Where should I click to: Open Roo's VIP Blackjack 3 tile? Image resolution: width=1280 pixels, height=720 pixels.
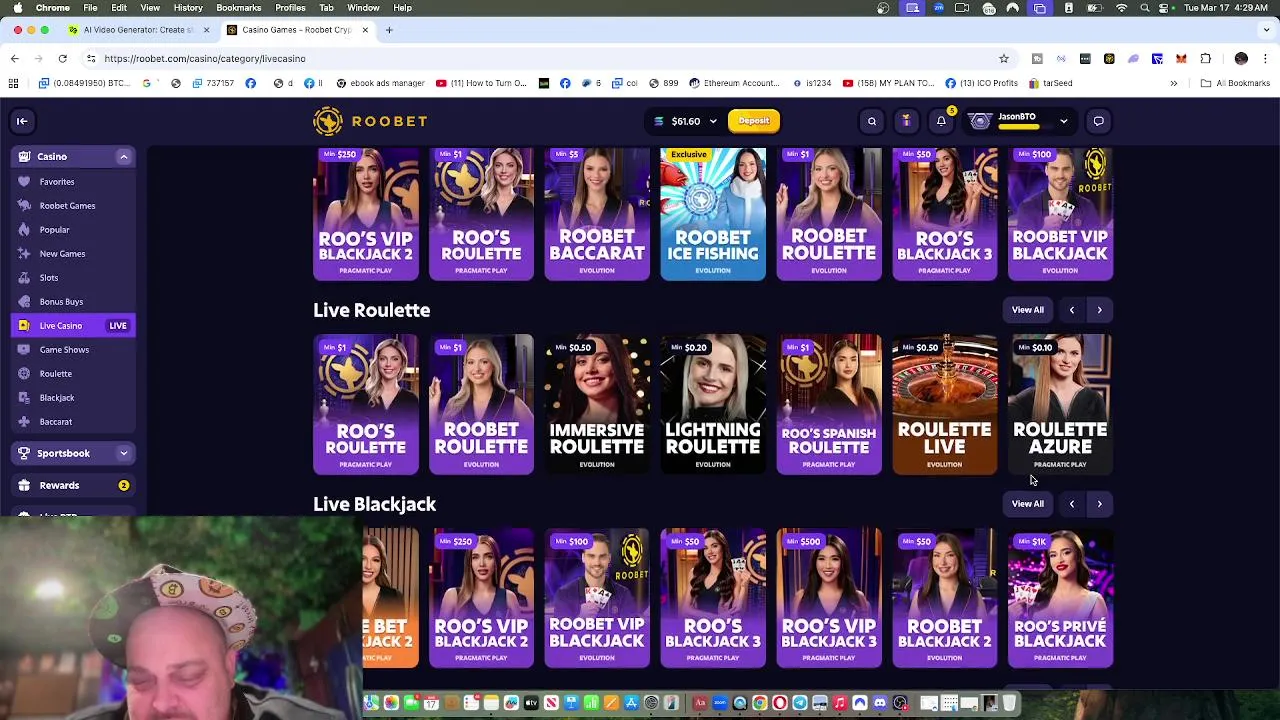[829, 598]
